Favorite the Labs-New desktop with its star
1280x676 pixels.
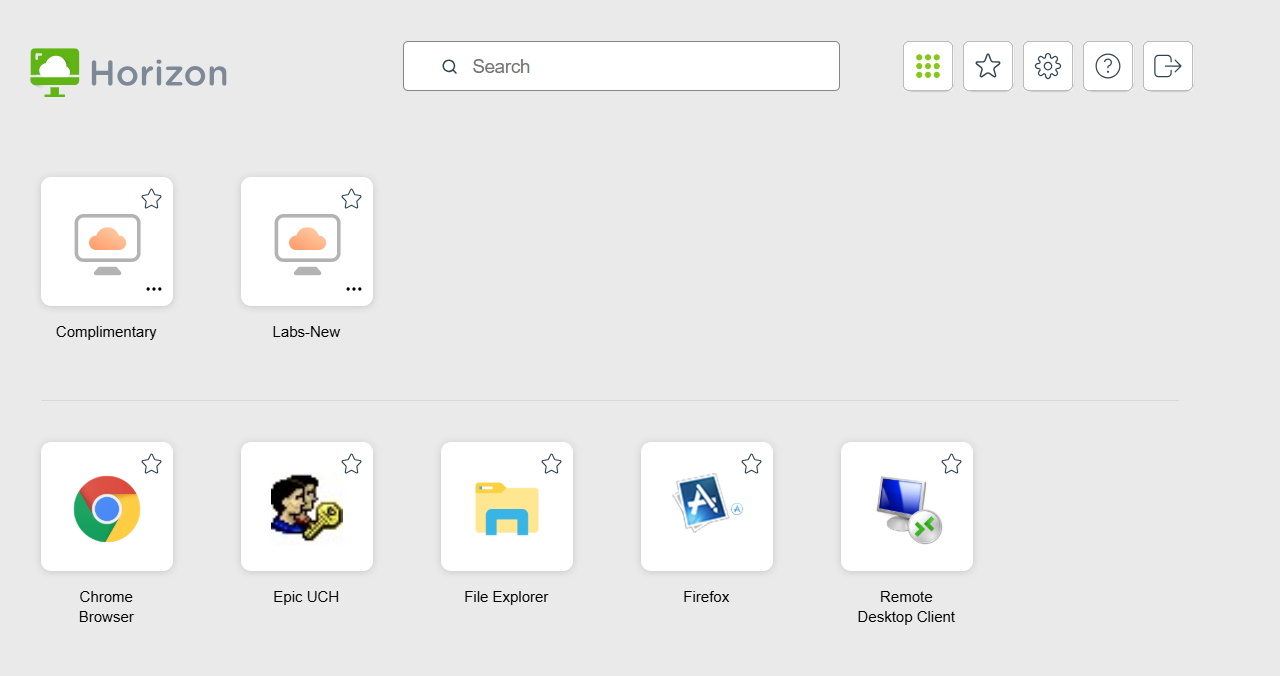point(351,199)
